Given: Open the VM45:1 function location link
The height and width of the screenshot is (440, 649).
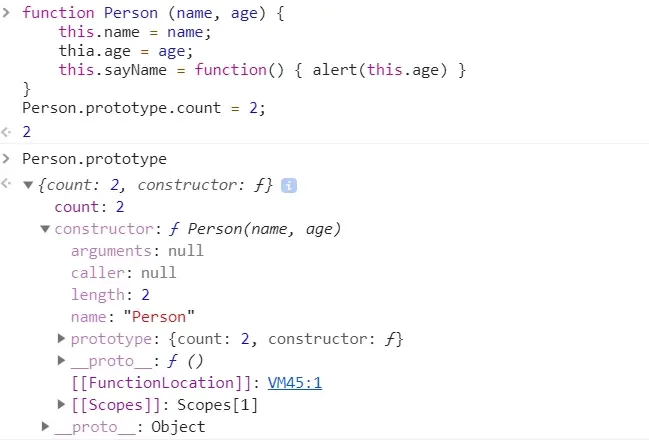Looking at the screenshot, I should point(295,383).
